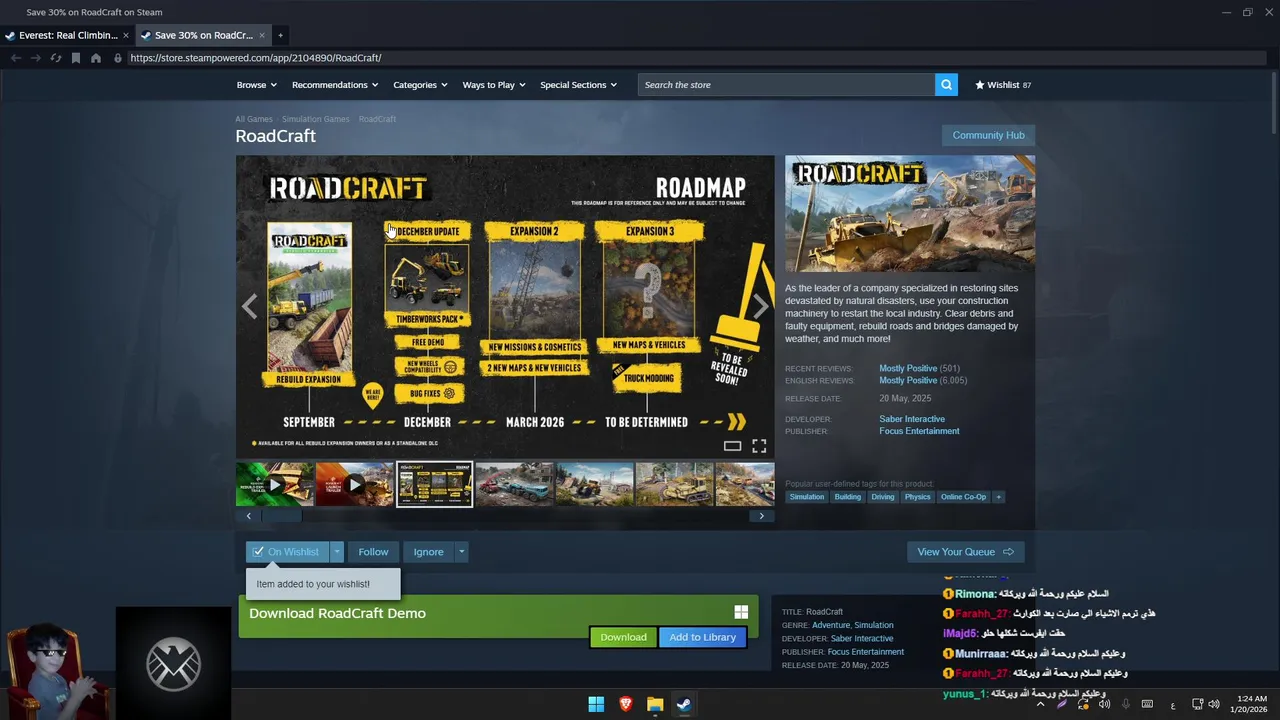
Task: Go to next screenshot with right arrow
Action: point(761,306)
